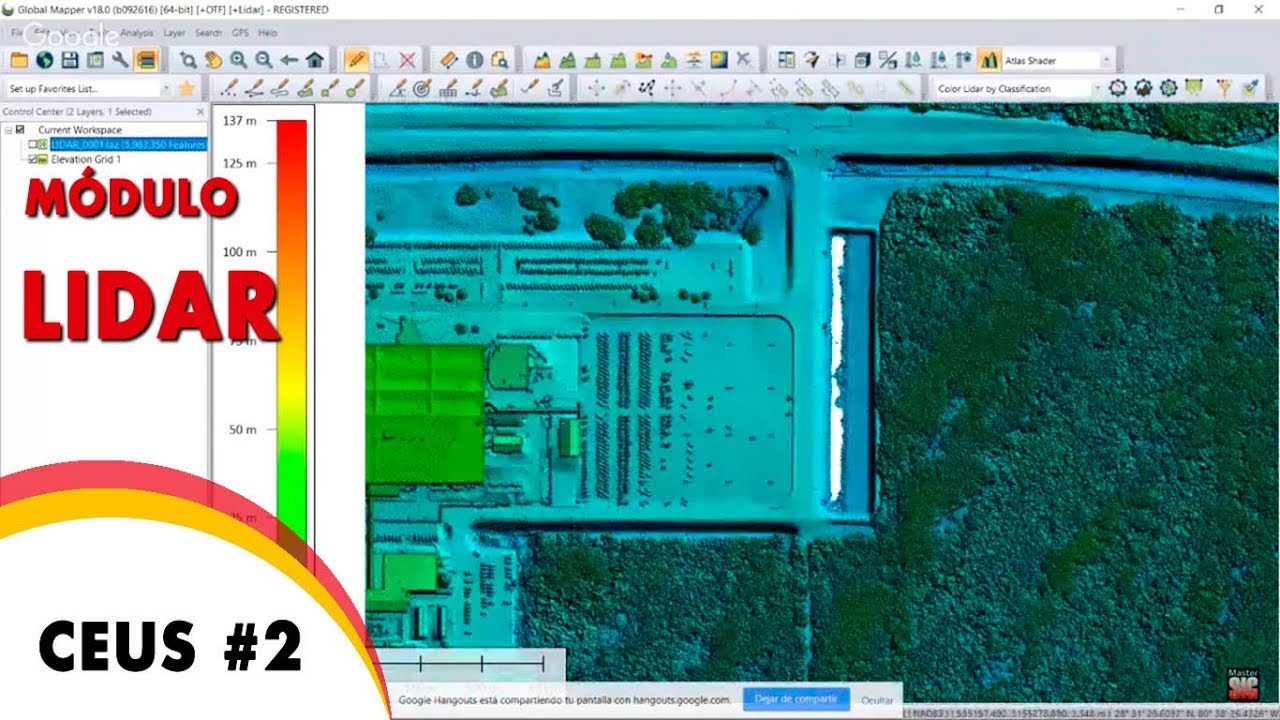
Task: Open the Layer menu
Action: click(174, 33)
